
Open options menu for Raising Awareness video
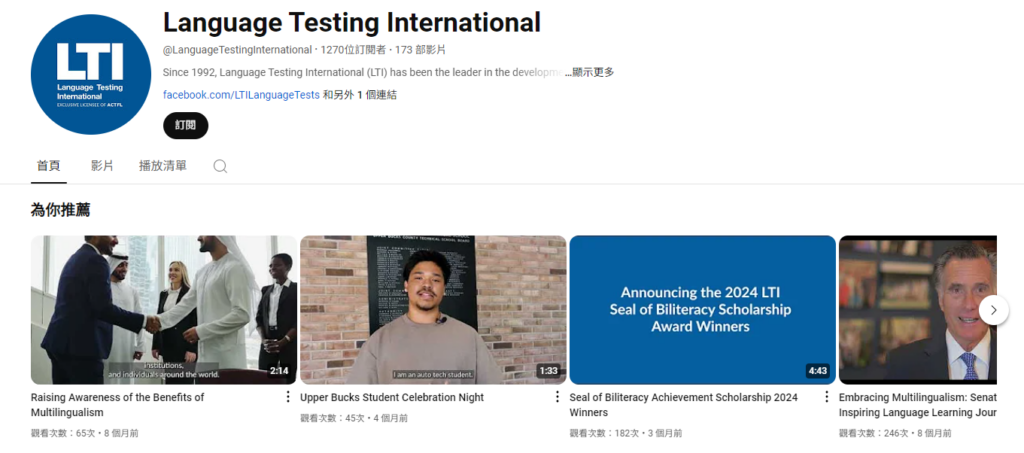[x=288, y=397]
